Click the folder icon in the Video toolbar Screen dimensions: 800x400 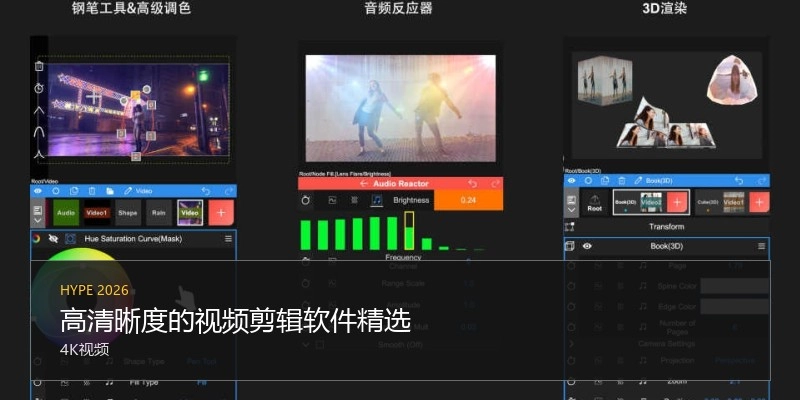pyautogui.click(x=110, y=191)
